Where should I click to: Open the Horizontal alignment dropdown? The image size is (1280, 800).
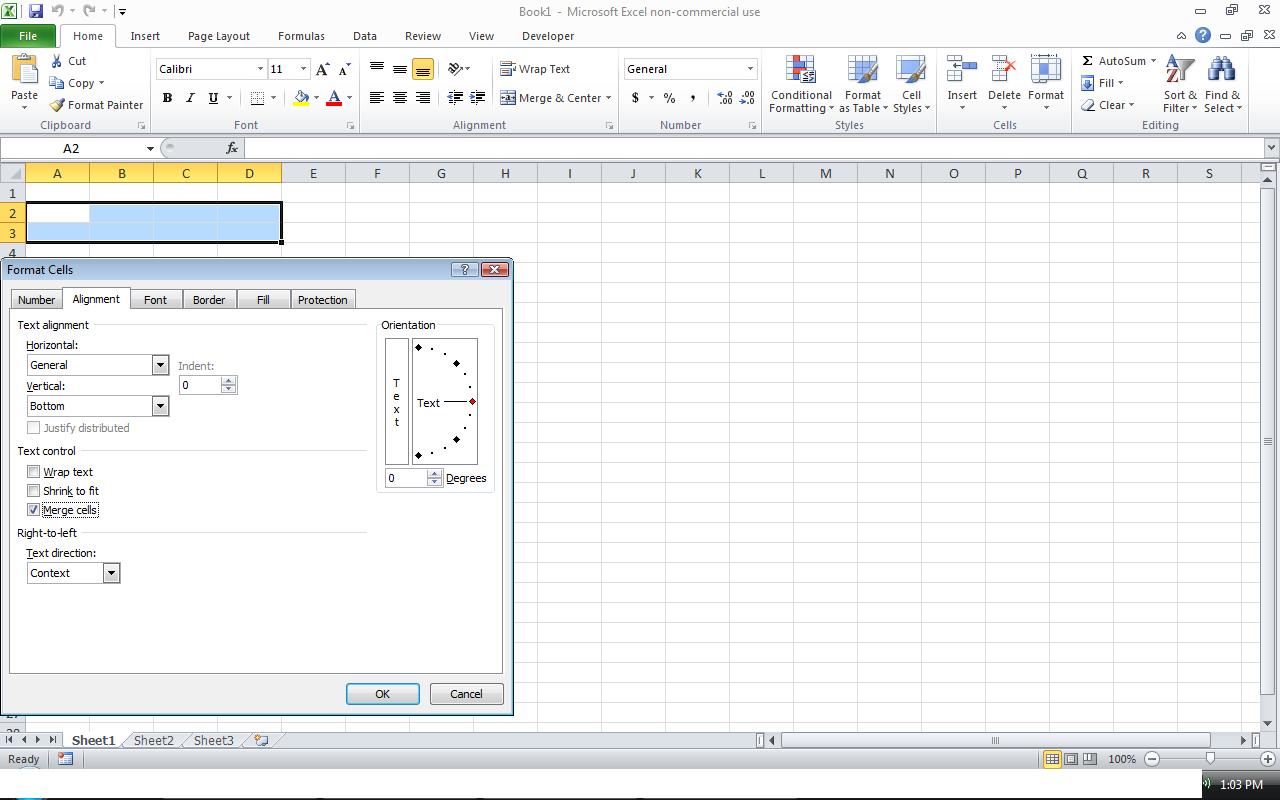point(159,364)
